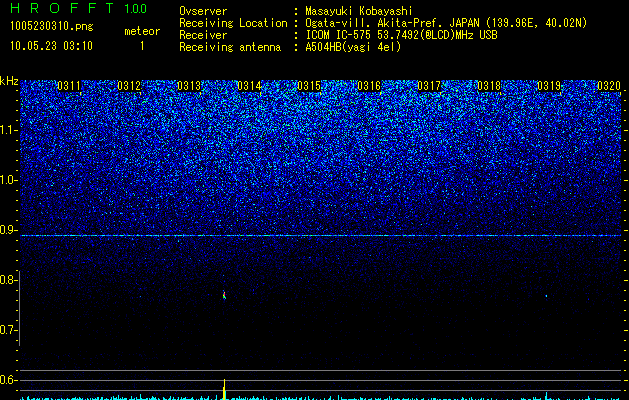
Task: Click the HROFFT program title text
Action: 62,8
